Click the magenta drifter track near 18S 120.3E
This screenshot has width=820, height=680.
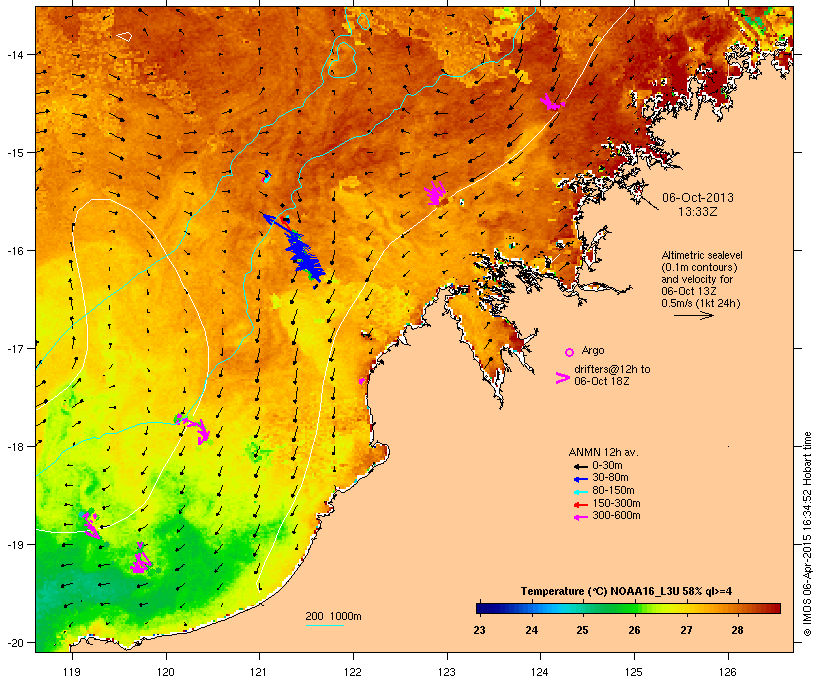pos(193,427)
